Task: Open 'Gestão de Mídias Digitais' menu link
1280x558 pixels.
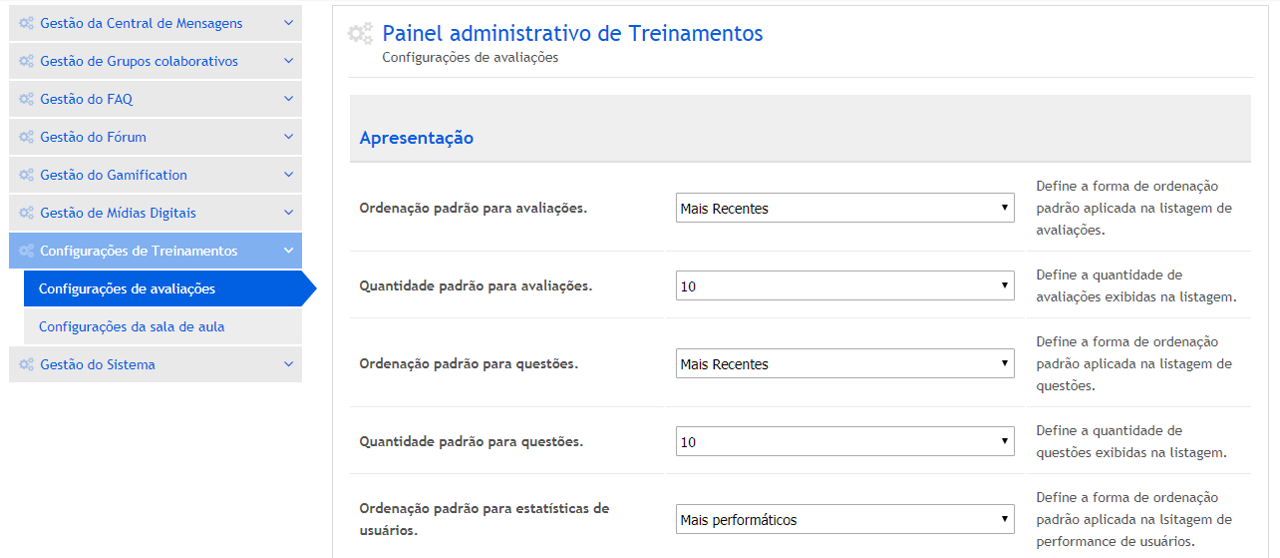Action: 118,213
